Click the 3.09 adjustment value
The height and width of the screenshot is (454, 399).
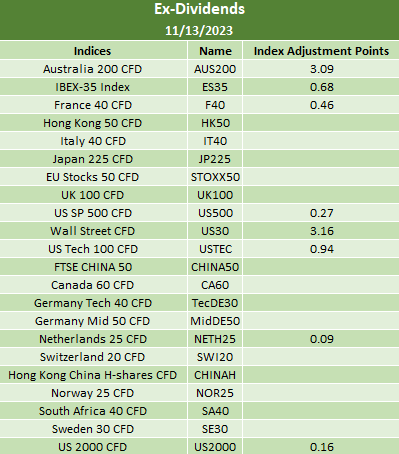pyautogui.click(x=321, y=69)
